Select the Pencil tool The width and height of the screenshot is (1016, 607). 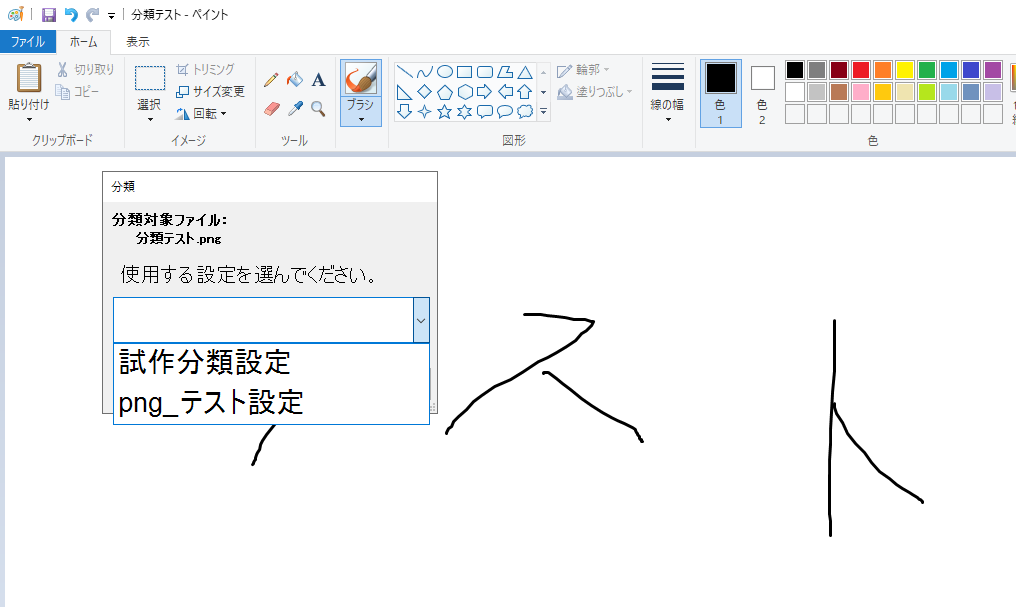point(270,77)
